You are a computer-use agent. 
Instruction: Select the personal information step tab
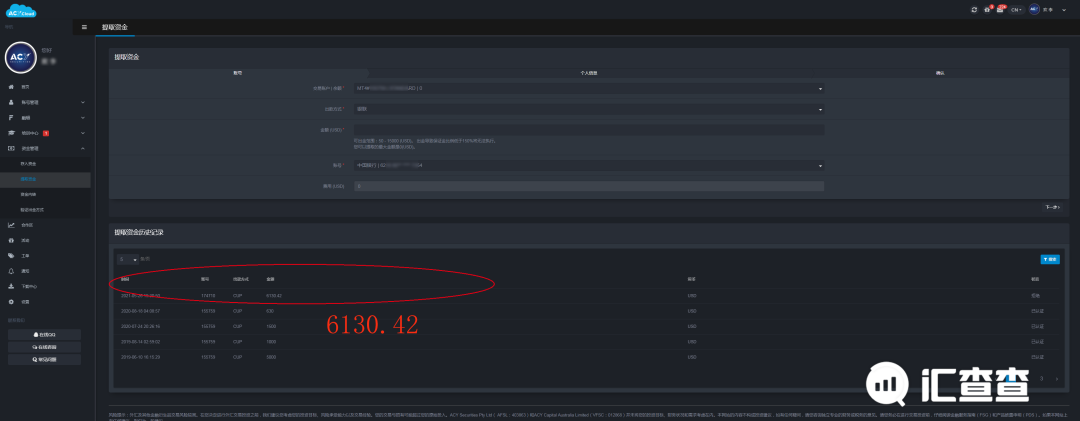coord(588,72)
